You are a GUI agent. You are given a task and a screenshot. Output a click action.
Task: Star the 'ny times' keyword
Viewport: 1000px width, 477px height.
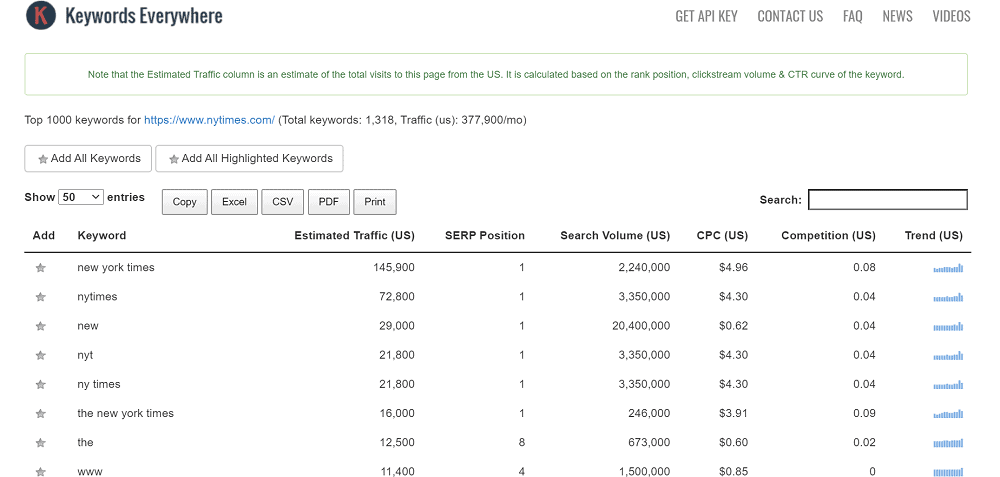tap(41, 385)
